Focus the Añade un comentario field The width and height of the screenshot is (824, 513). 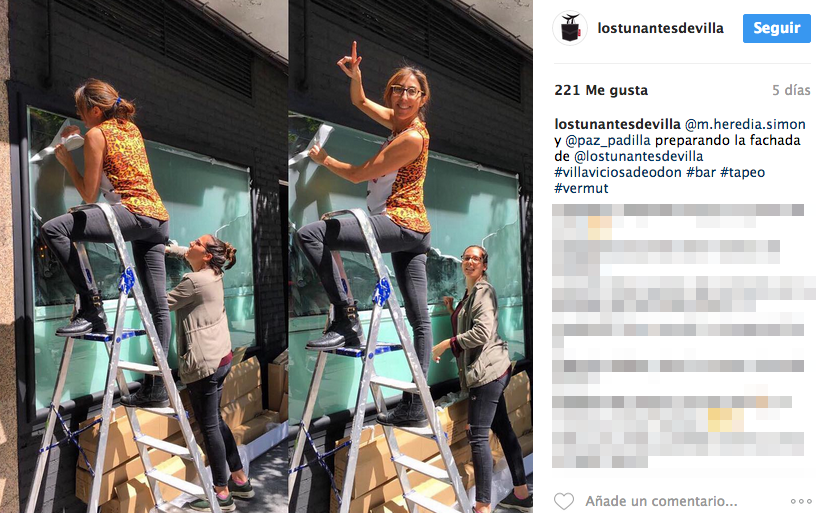click(662, 501)
